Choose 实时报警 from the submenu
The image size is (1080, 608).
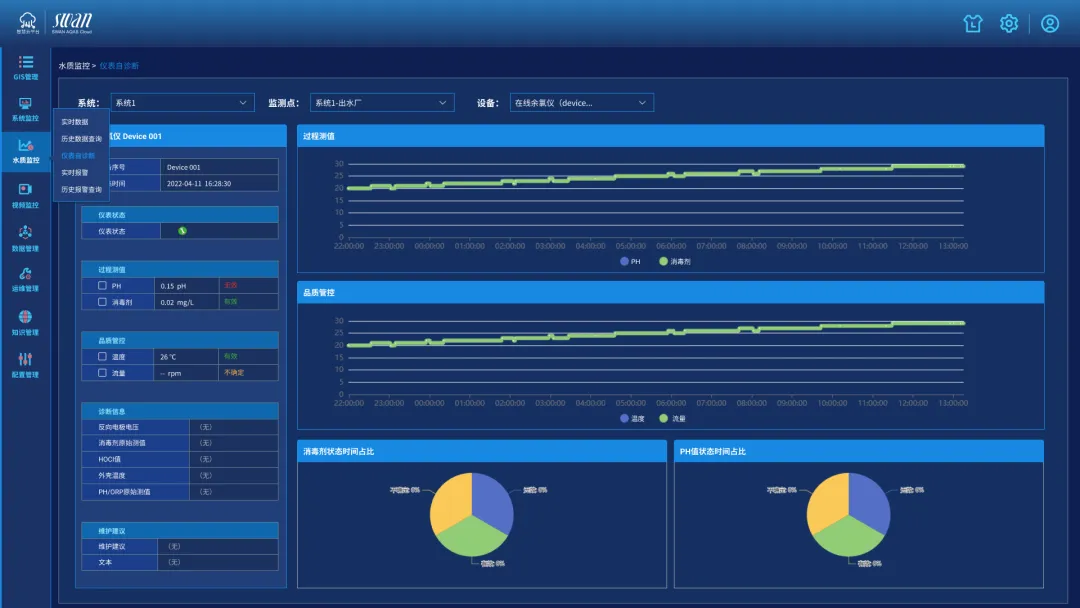point(74,173)
